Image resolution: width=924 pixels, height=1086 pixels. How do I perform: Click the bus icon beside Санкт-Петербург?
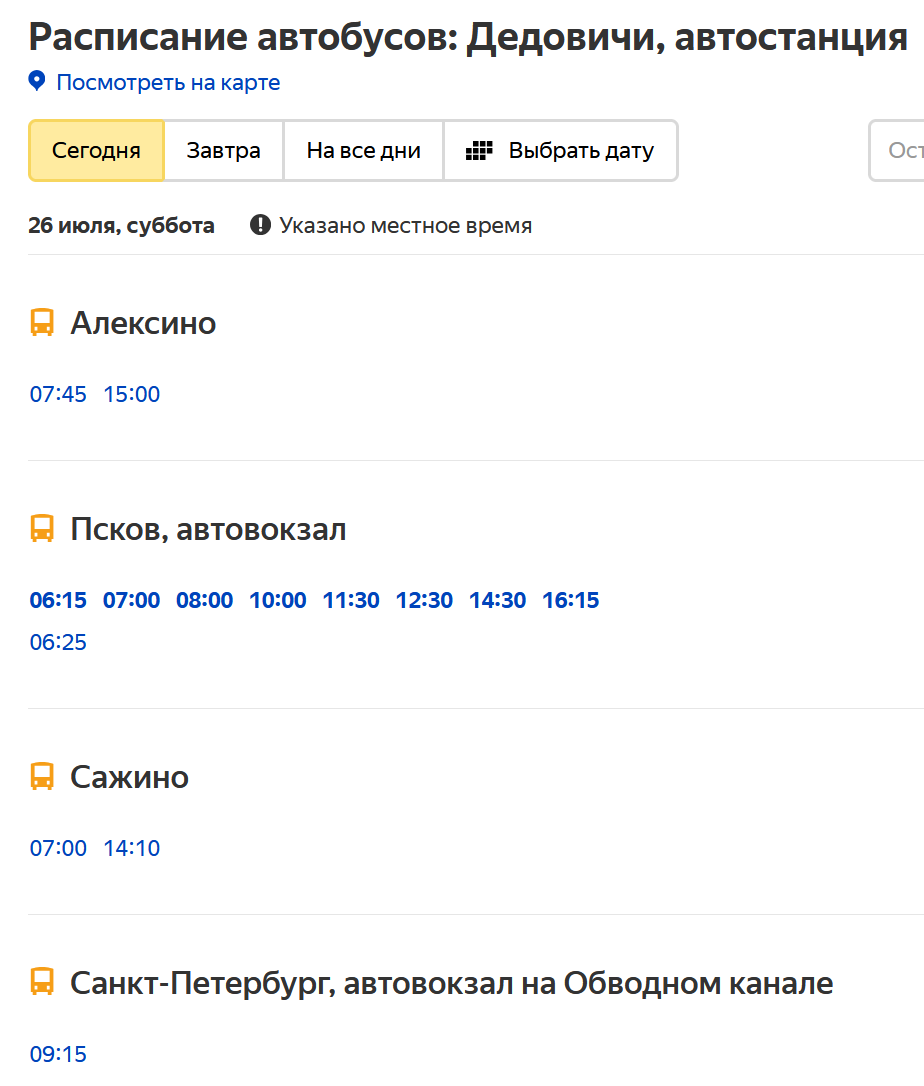(42, 983)
